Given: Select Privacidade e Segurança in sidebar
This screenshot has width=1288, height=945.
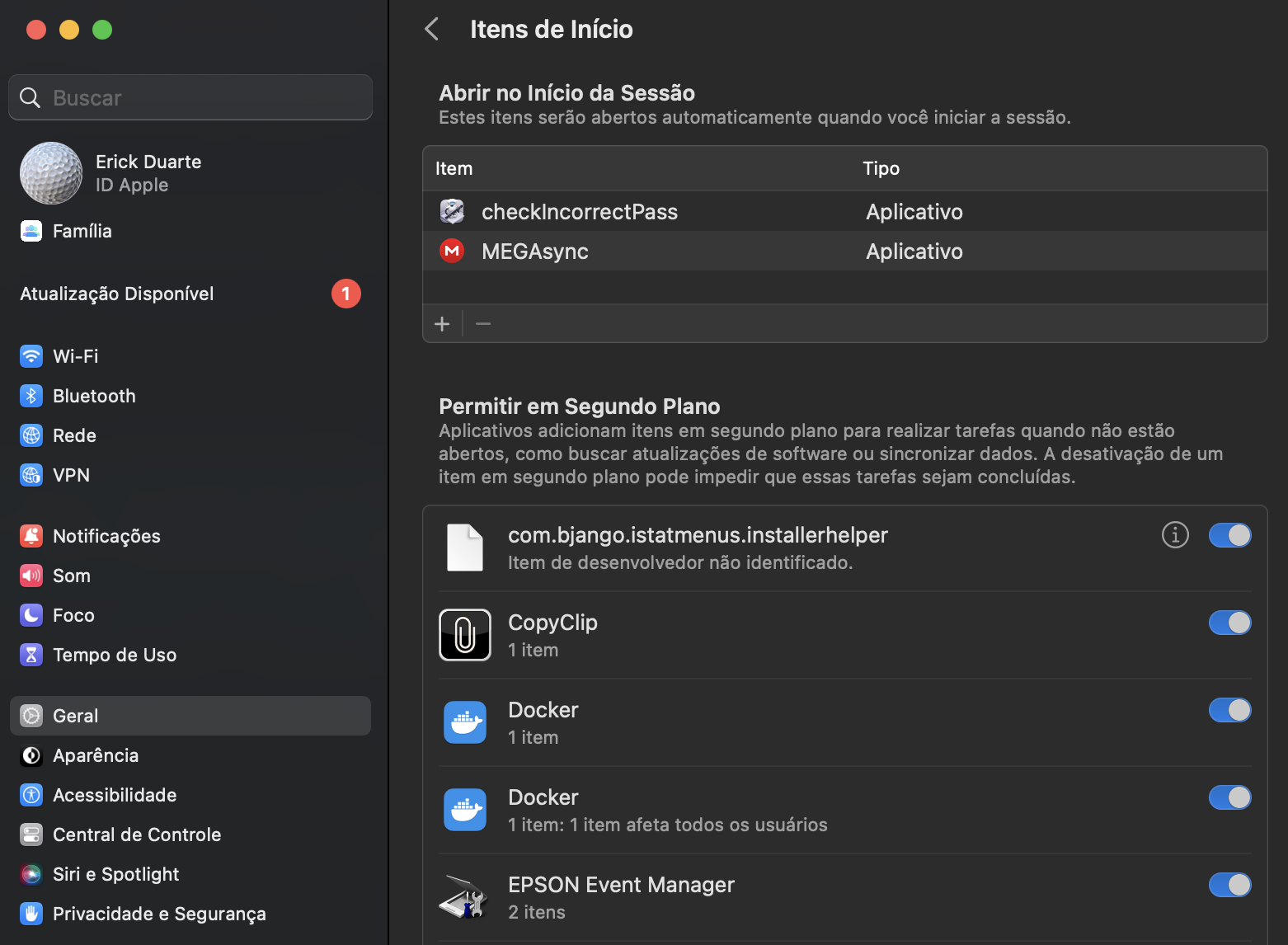Looking at the screenshot, I should point(159,914).
